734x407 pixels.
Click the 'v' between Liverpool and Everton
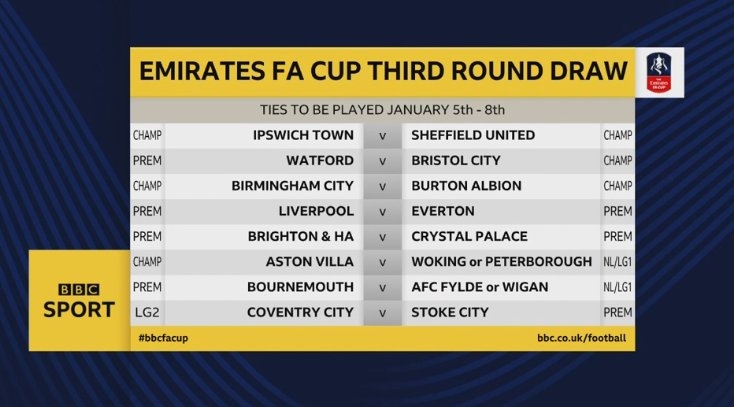point(381,211)
